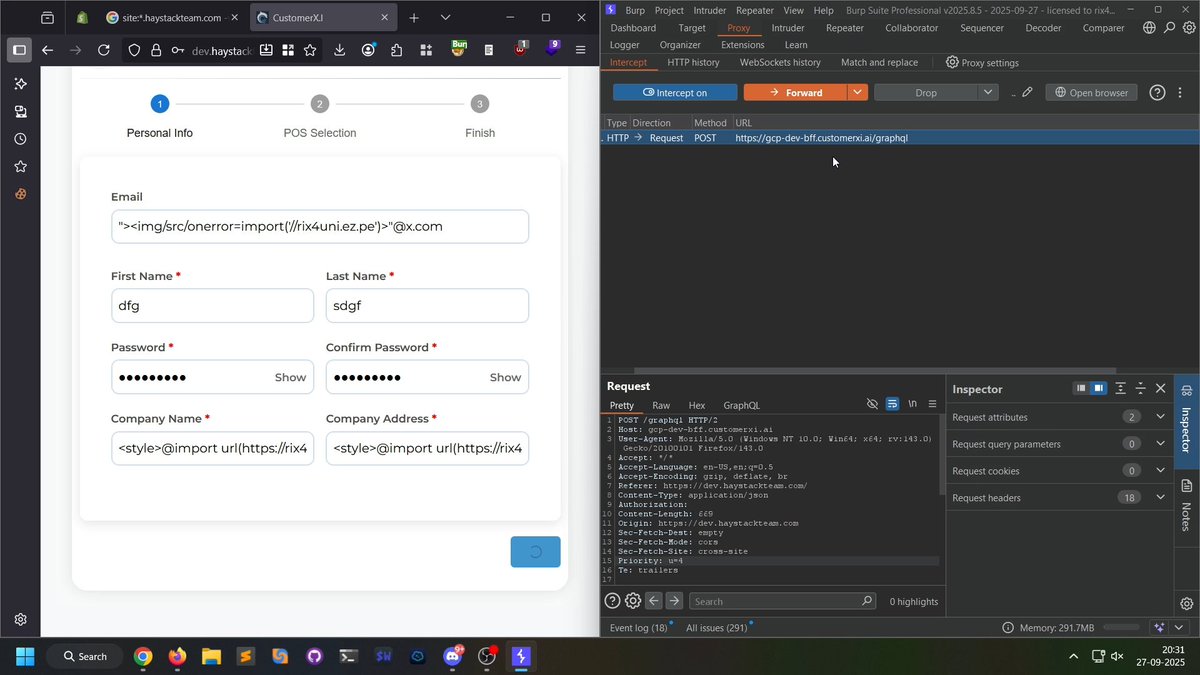Open the Project menu
1200x675 pixels.
[669, 10]
